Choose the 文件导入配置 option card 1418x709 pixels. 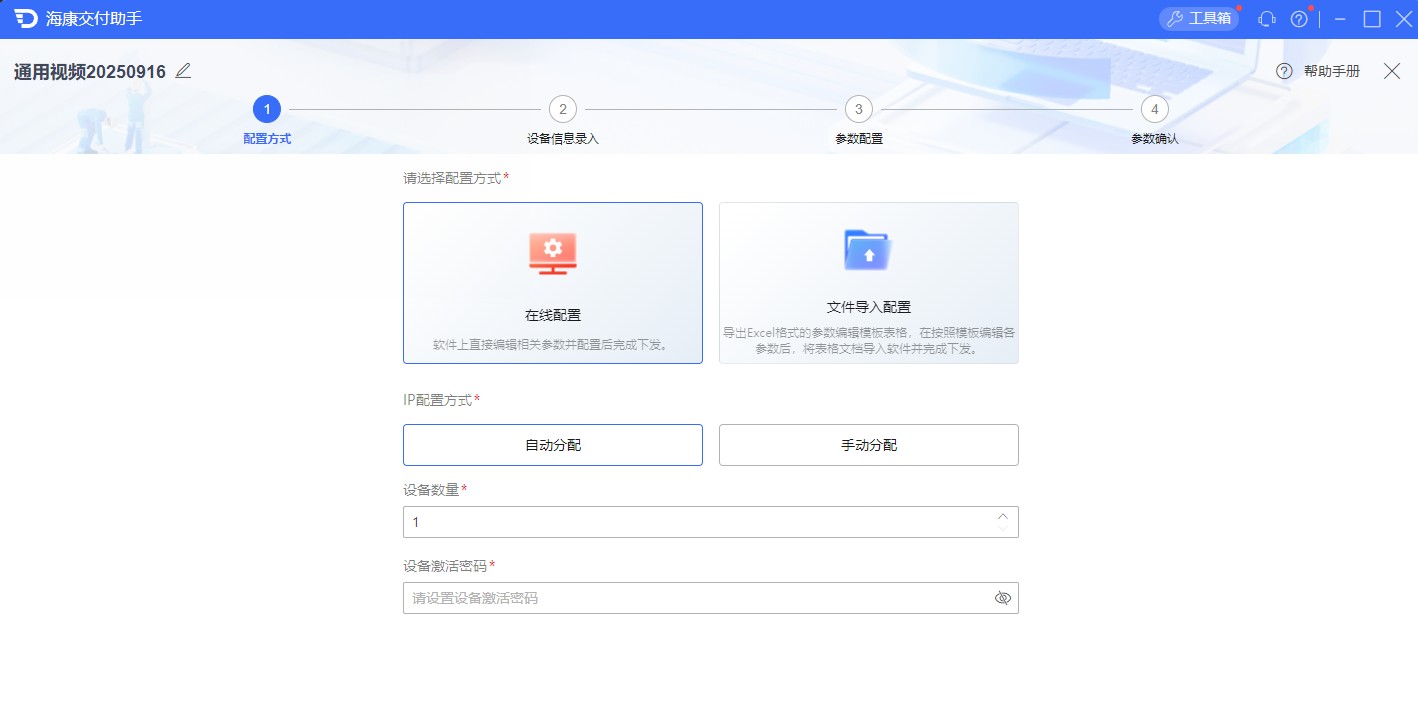(868, 283)
